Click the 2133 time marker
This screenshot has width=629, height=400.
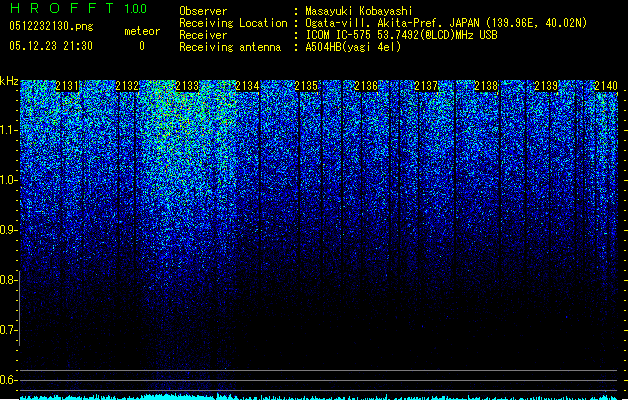[187, 86]
